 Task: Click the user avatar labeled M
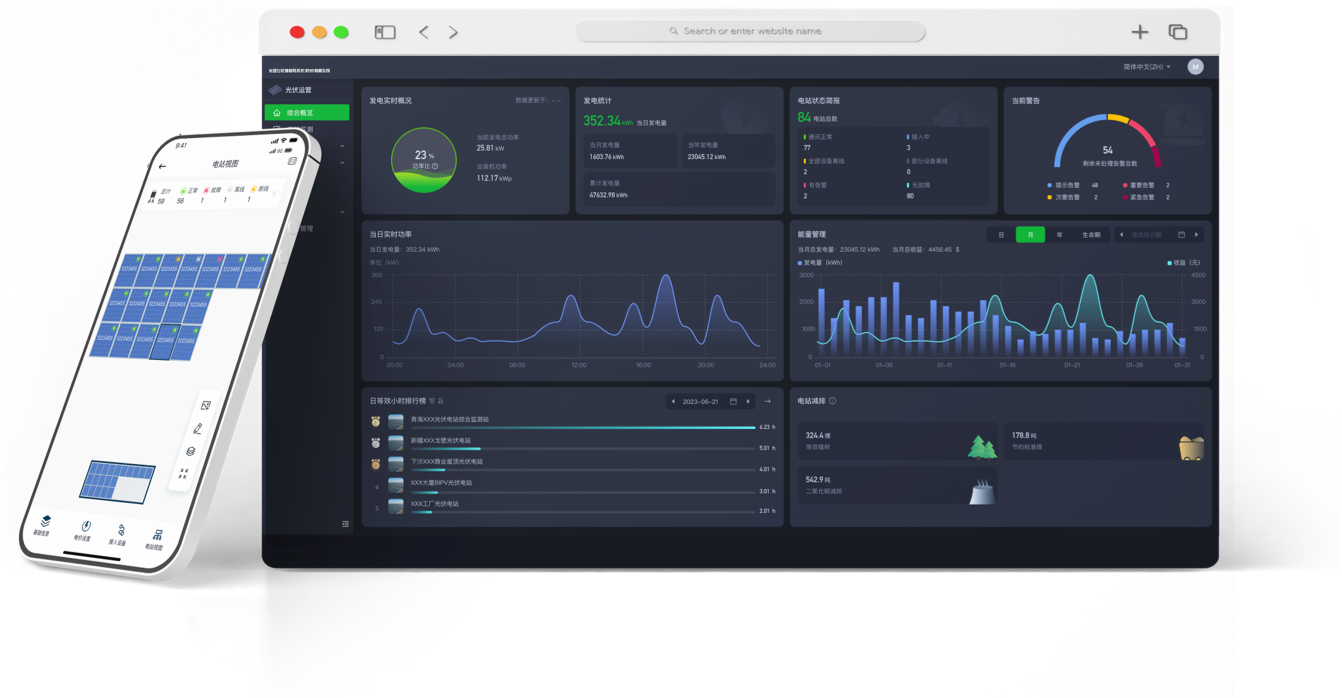point(1195,67)
